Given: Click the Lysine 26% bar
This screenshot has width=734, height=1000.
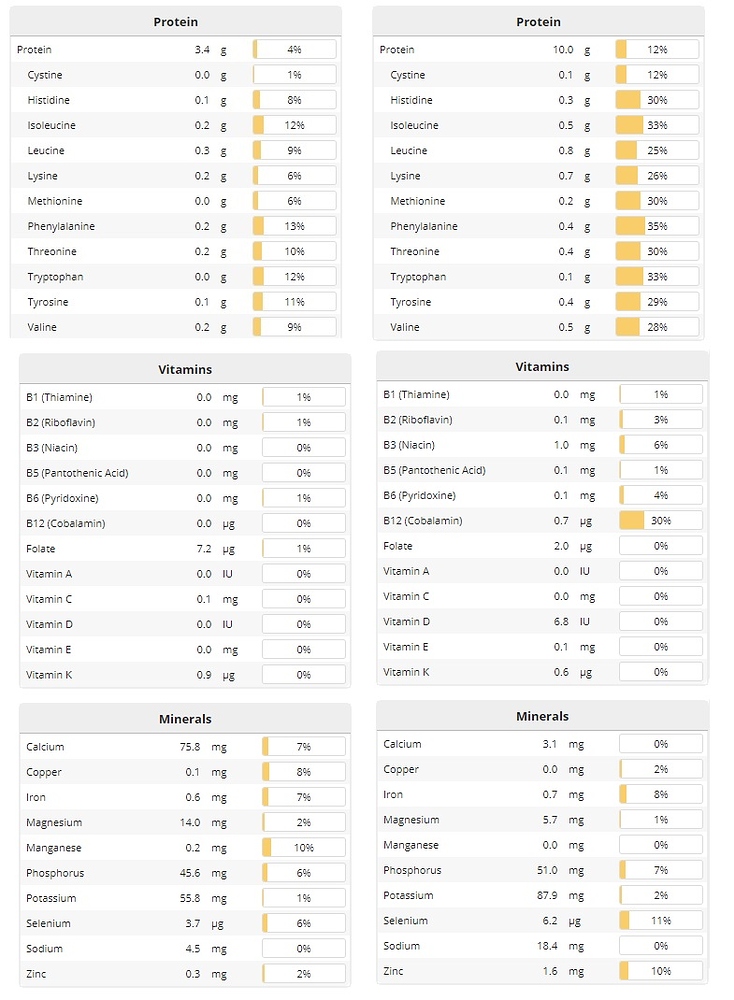Looking at the screenshot, I should point(657,176).
